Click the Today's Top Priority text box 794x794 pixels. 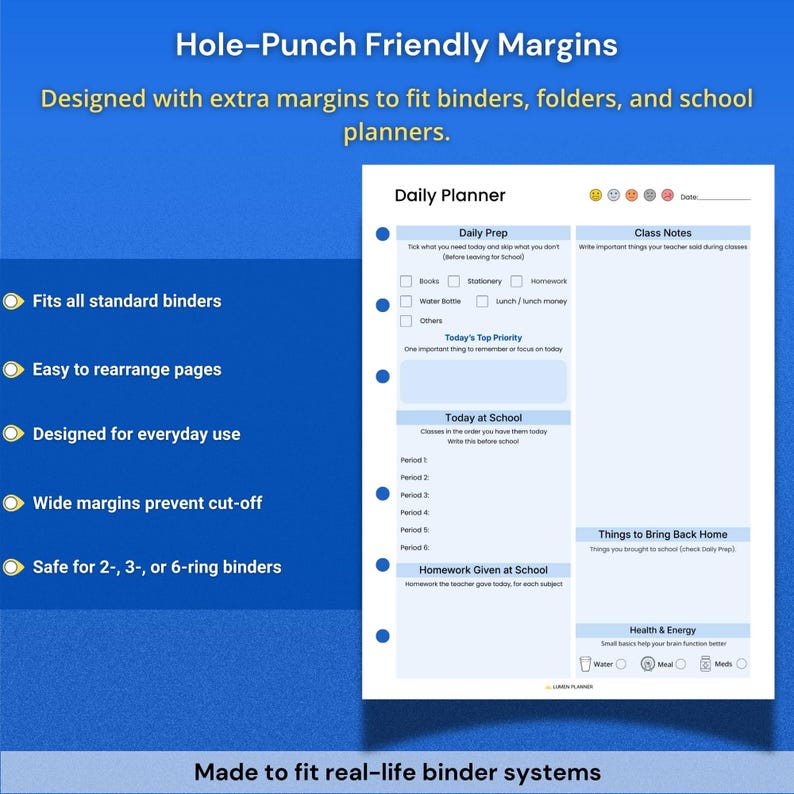[483, 381]
